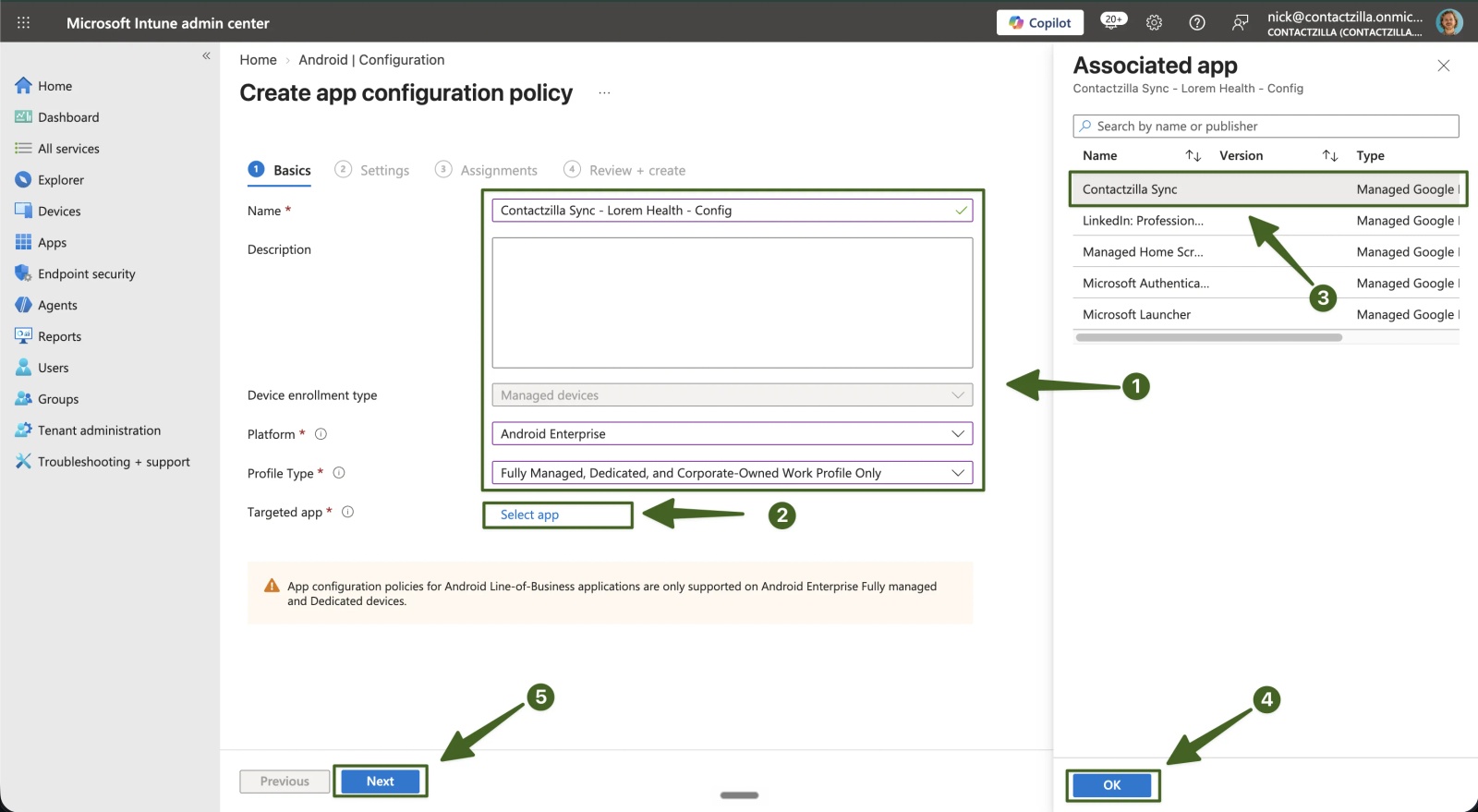
Task: Show info tooltip for Platform
Action: pos(321,434)
